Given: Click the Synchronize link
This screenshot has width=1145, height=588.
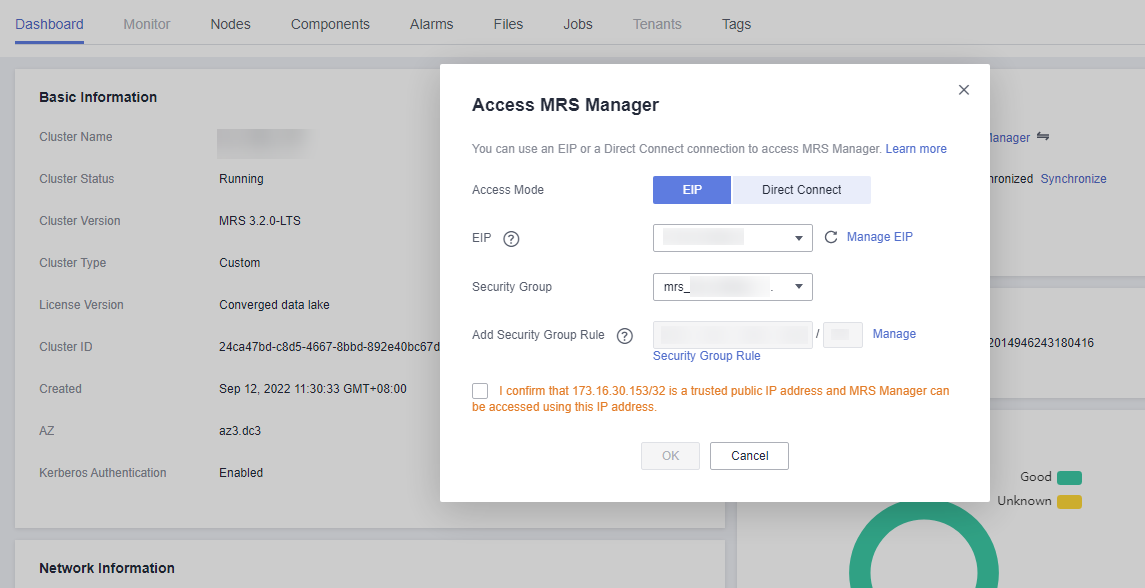Looking at the screenshot, I should [x=1073, y=179].
